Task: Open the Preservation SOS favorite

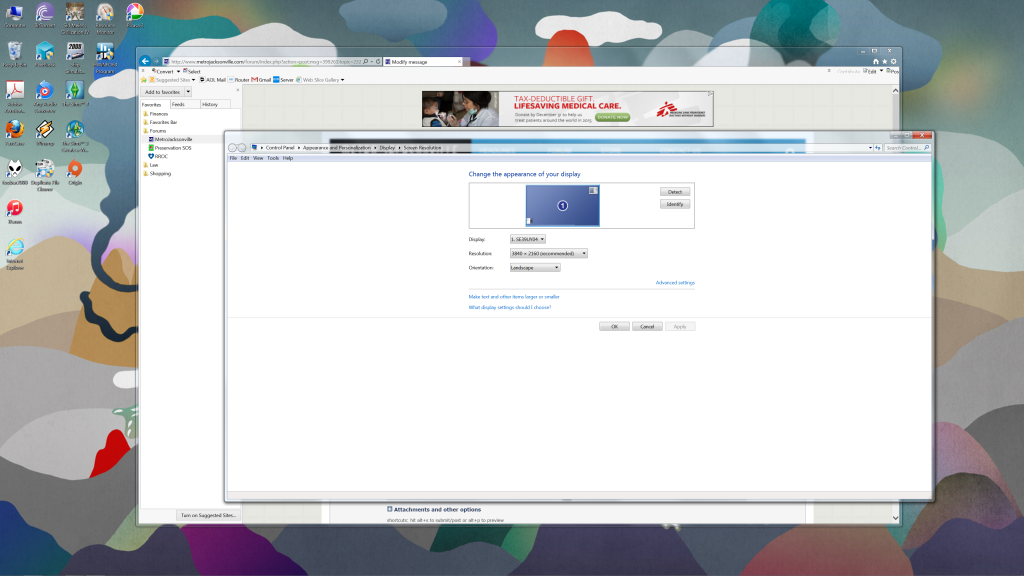Action: click(x=172, y=148)
